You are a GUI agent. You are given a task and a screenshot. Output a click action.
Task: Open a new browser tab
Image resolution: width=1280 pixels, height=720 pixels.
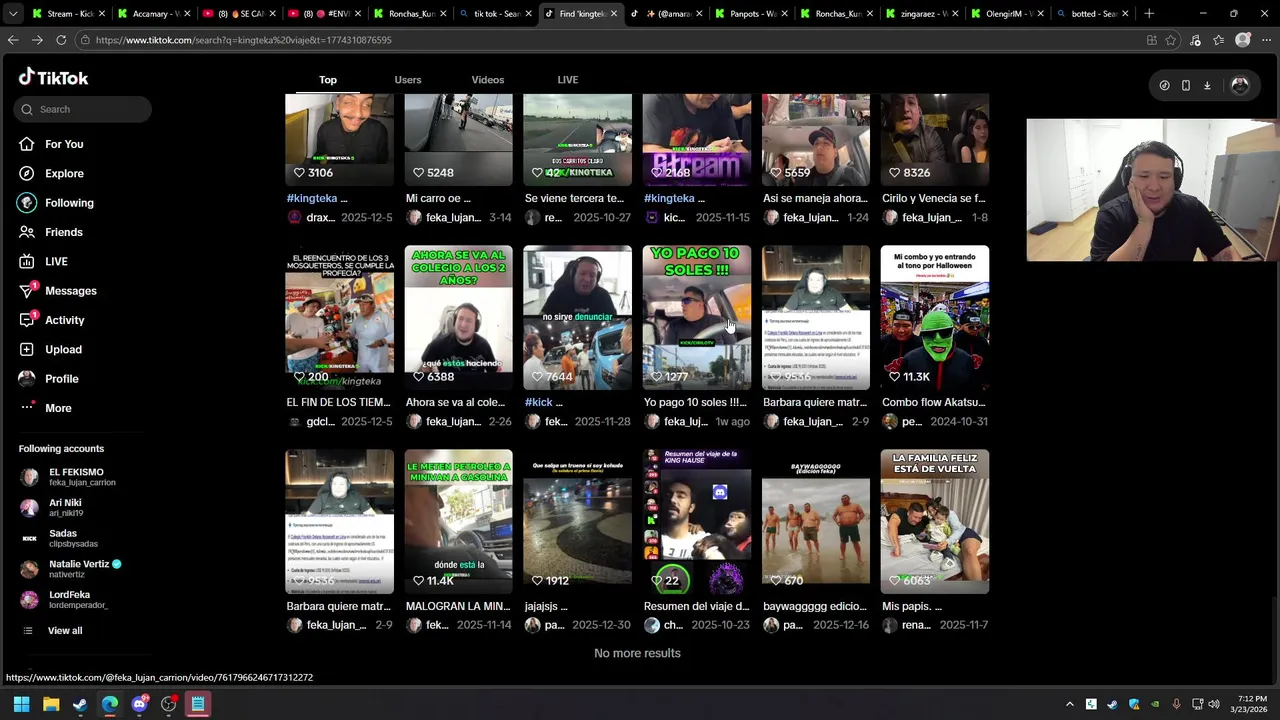(1149, 14)
